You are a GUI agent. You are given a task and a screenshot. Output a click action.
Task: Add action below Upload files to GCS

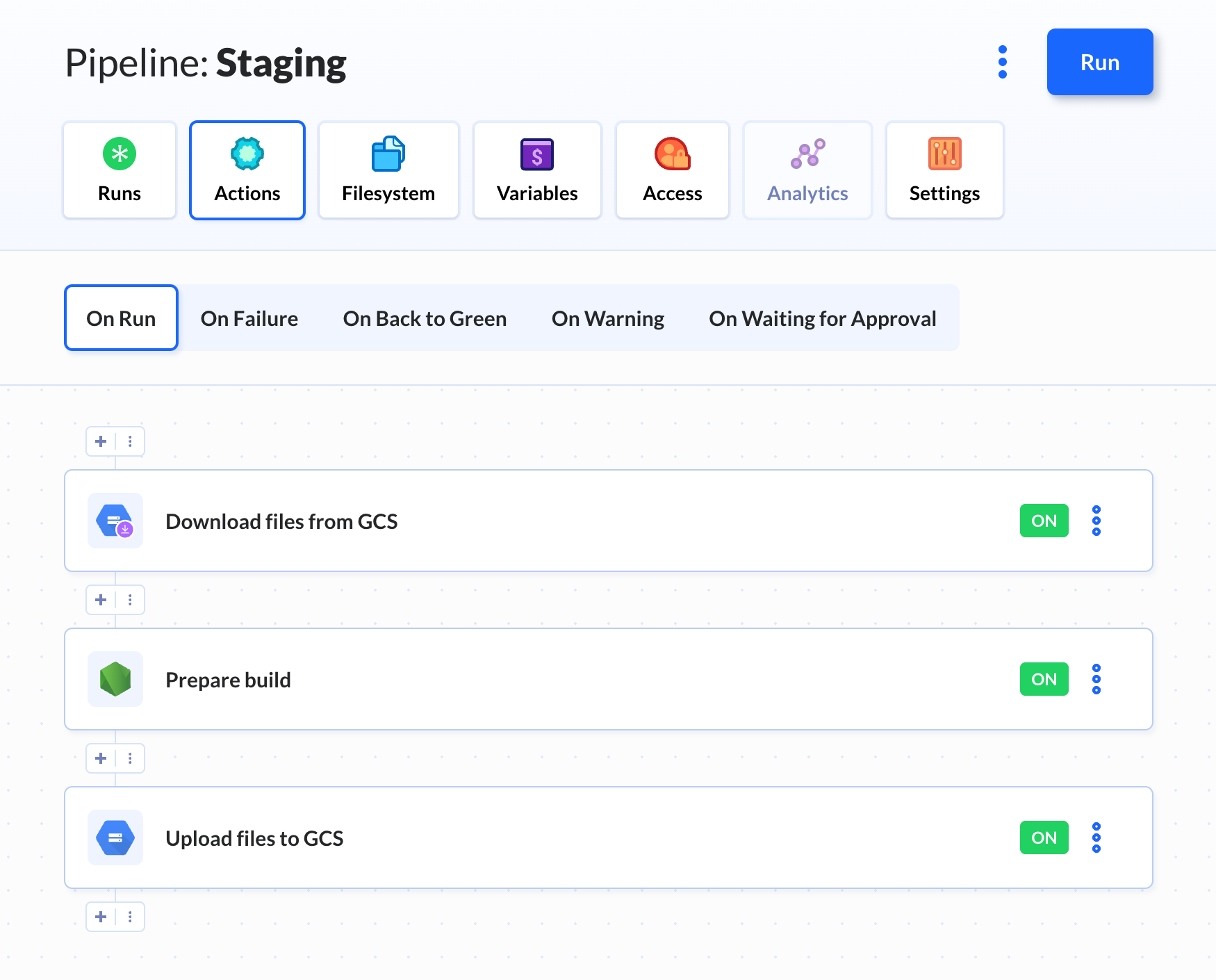coord(101,917)
